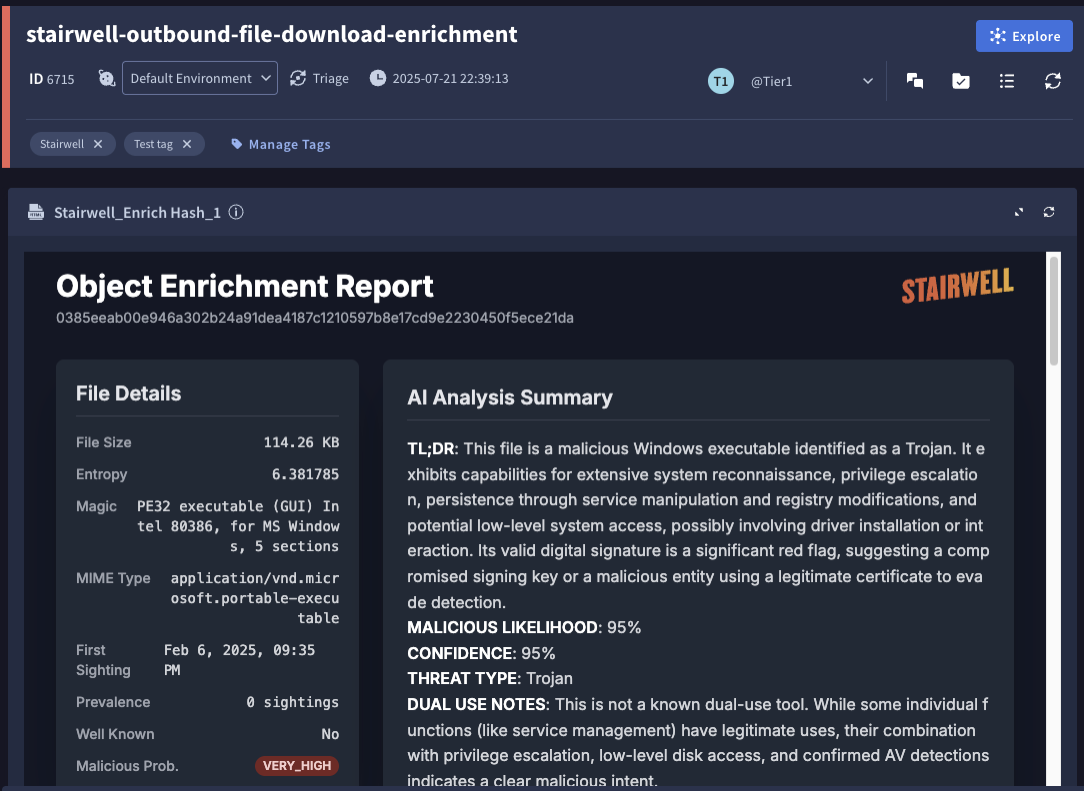Click the Stairwell_Enrich Hash_1 widget HTML icon
Viewport: 1084px width, 791px height.
36,212
